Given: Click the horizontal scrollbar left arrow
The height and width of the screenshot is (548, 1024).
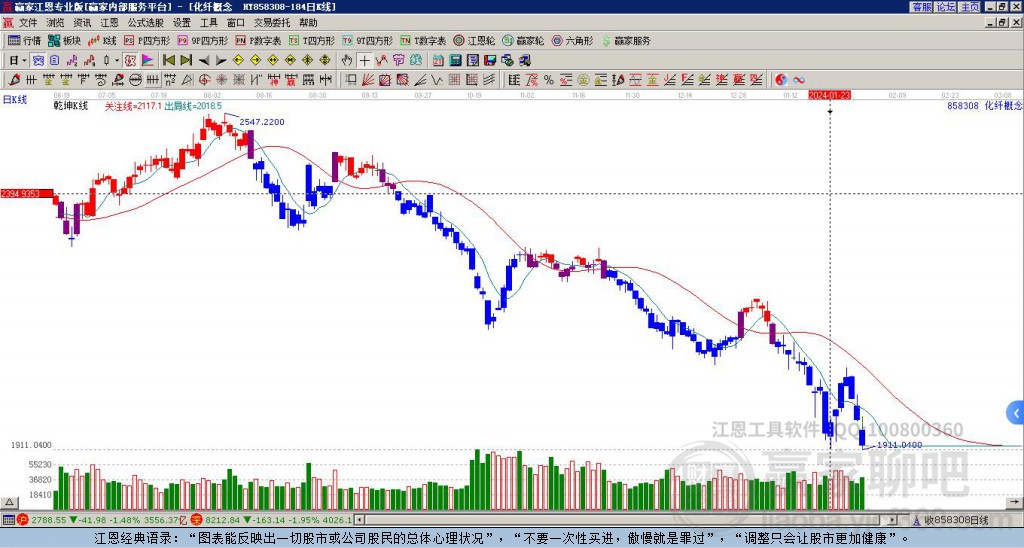Looking at the screenshot, I should pos(359,520).
